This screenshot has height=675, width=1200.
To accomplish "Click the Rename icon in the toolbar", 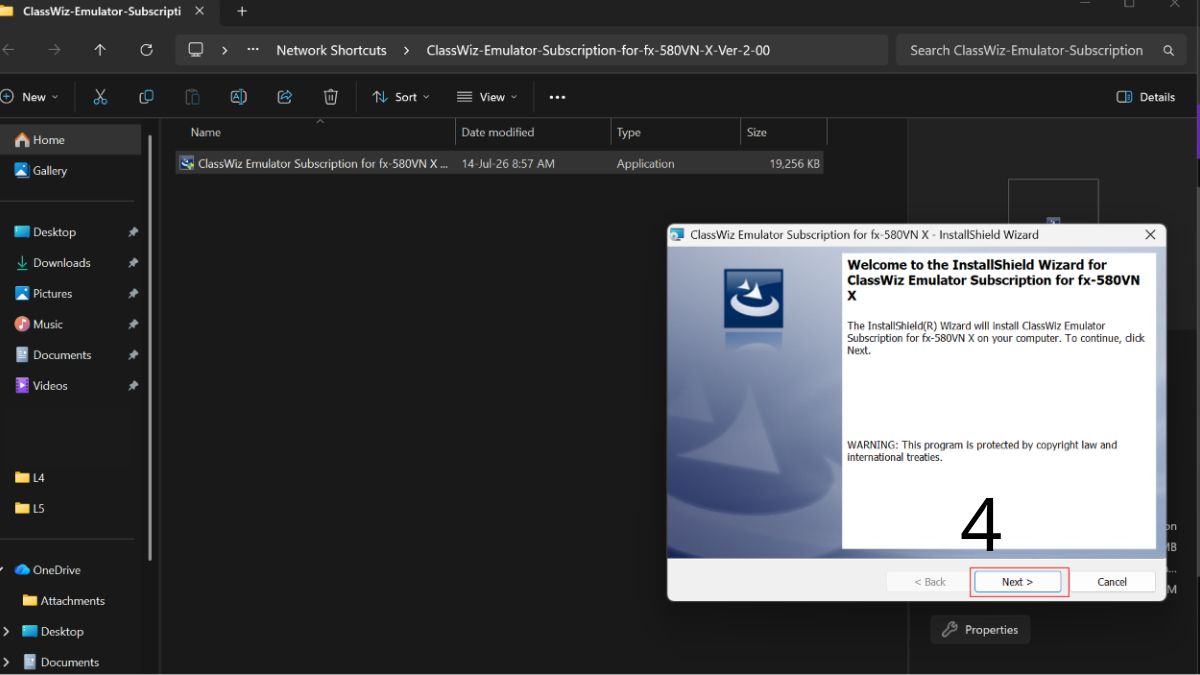I will [238, 97].
